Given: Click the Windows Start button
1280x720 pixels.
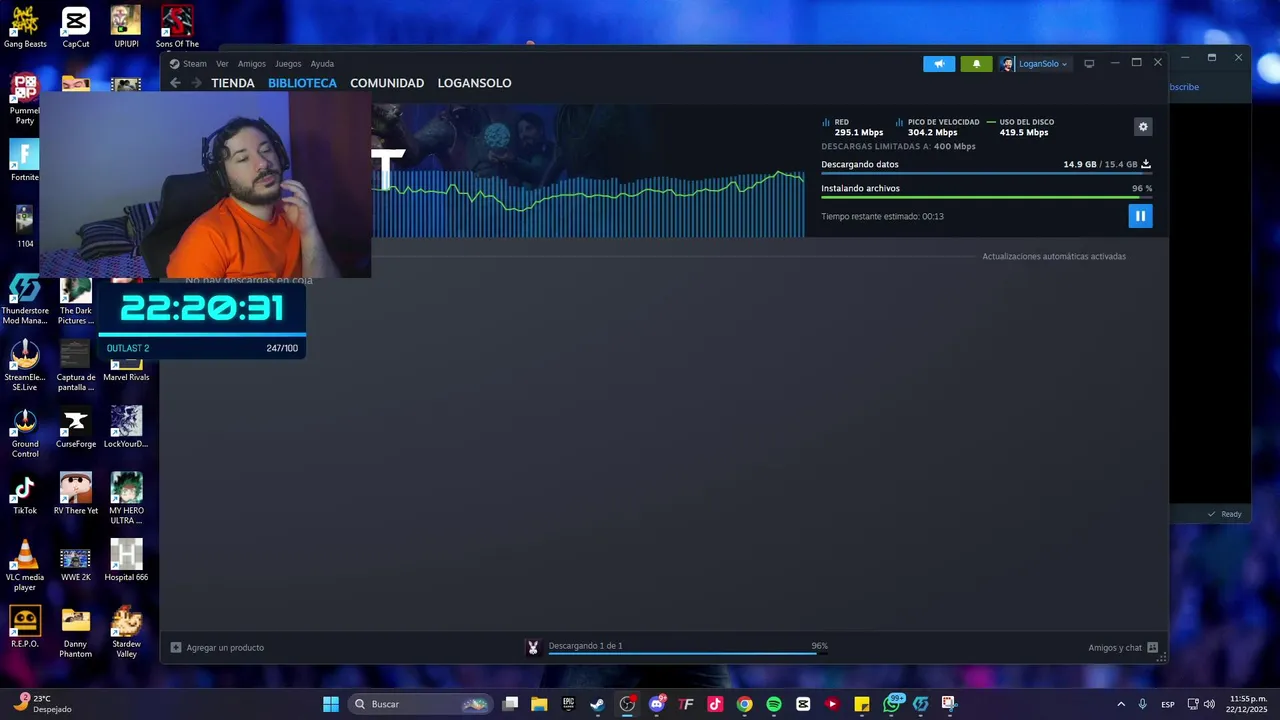Looking at the screenshot, I should (x=331, y=704).
